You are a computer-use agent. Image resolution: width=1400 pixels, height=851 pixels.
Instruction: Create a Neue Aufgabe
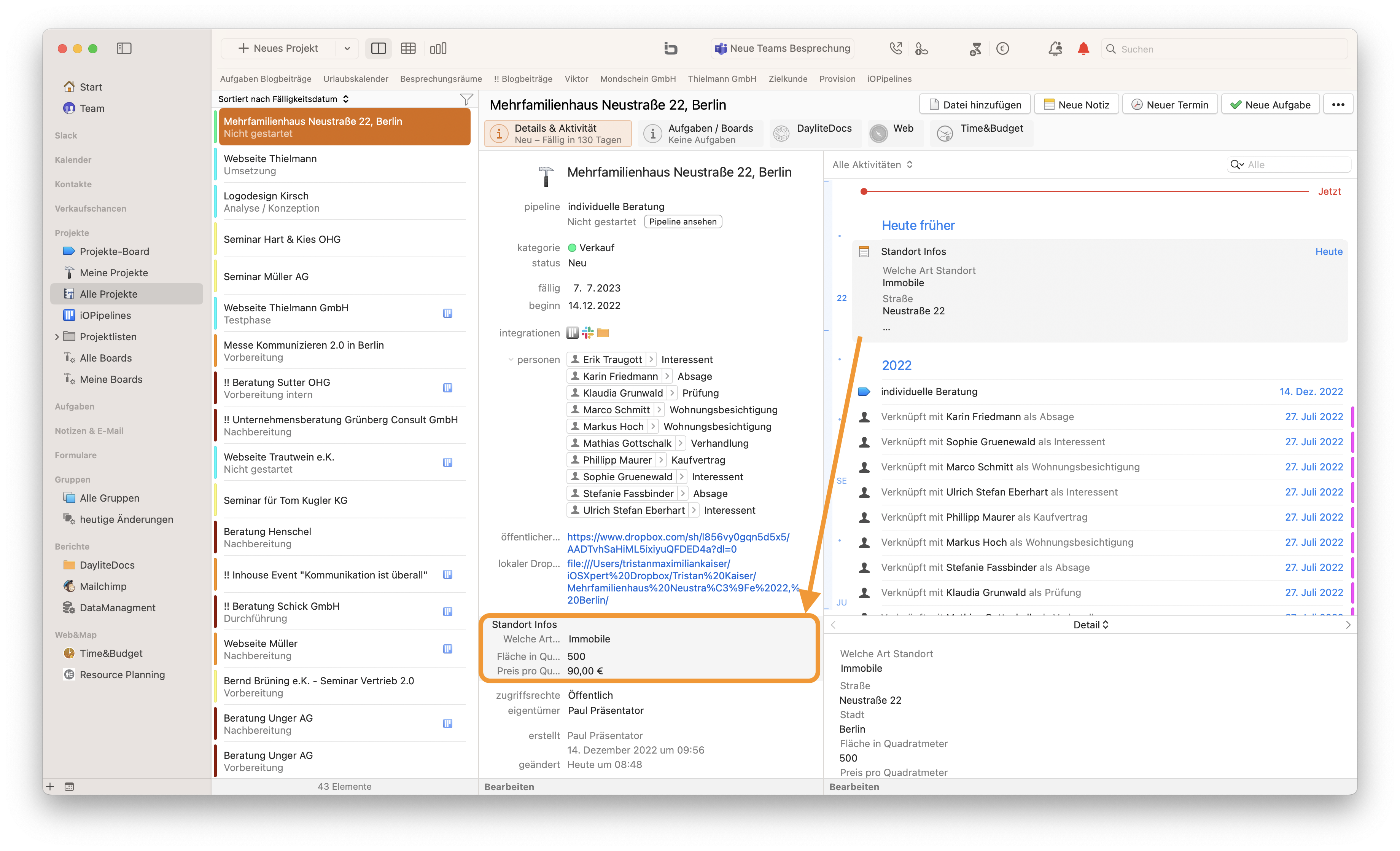point(1270,105)
